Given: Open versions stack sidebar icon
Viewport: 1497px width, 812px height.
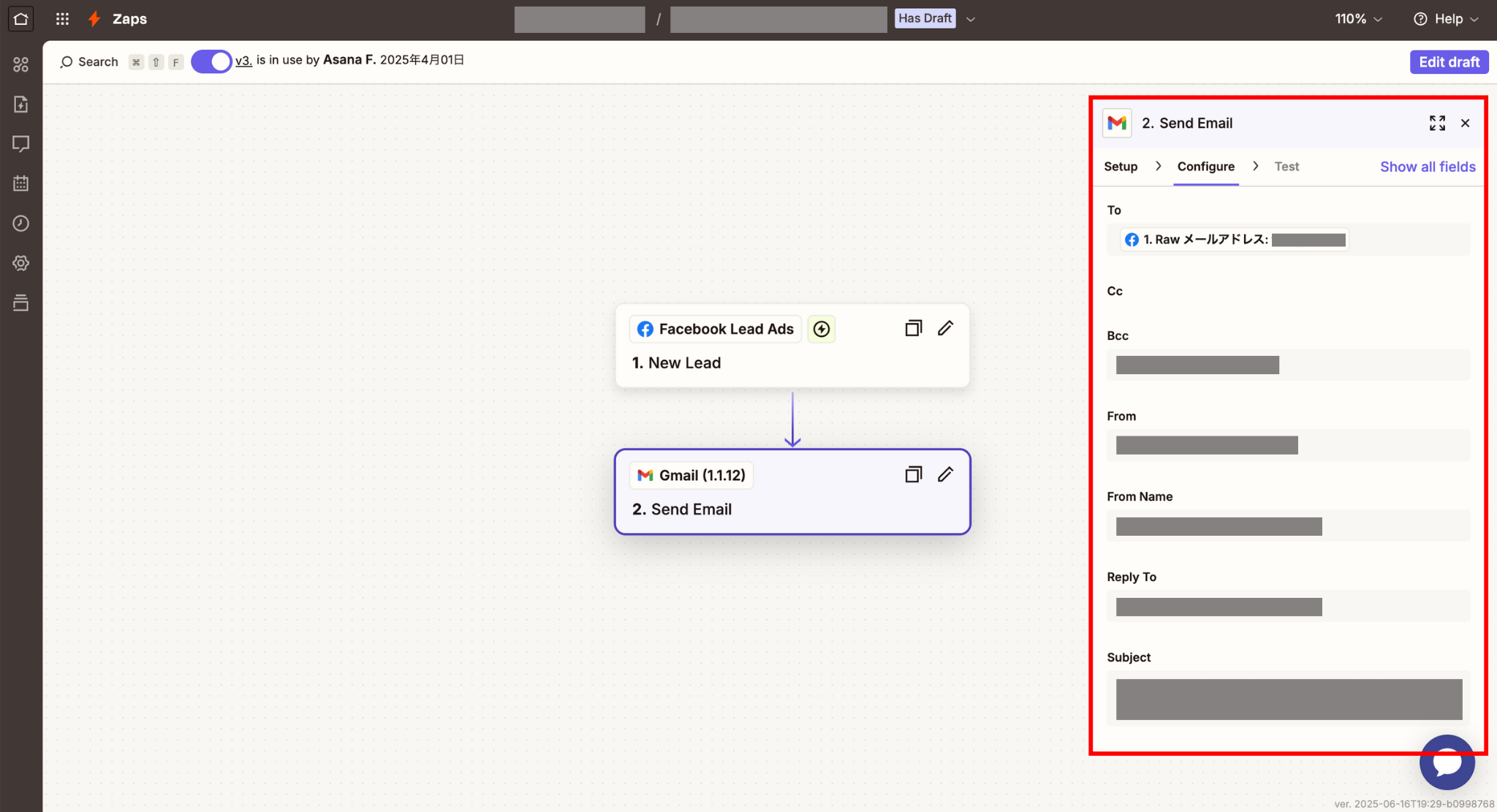Looking at the screenshot, I should [21, 303].
